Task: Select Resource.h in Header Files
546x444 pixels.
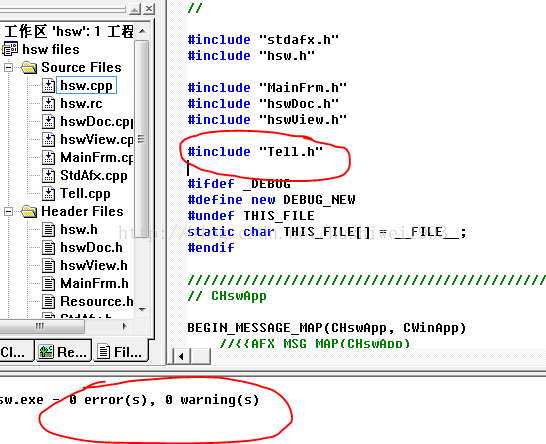Action: (x=96, y=302)
